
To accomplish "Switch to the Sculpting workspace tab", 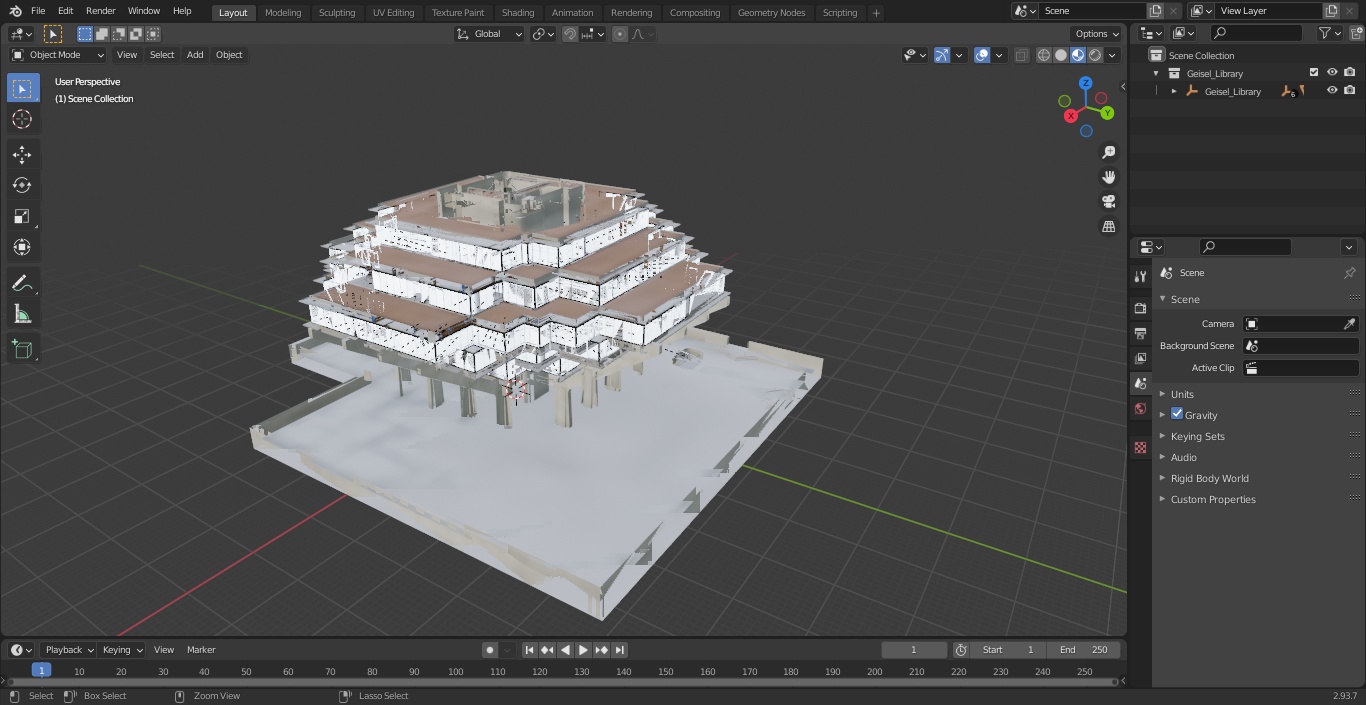I will (337, 12).
